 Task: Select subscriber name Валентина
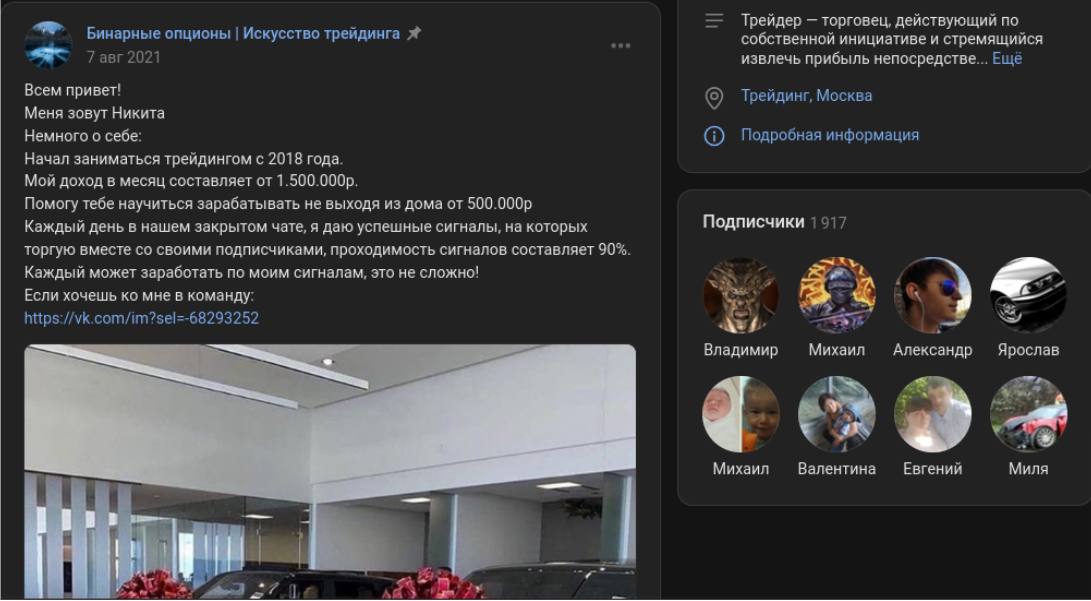point(836,469)
